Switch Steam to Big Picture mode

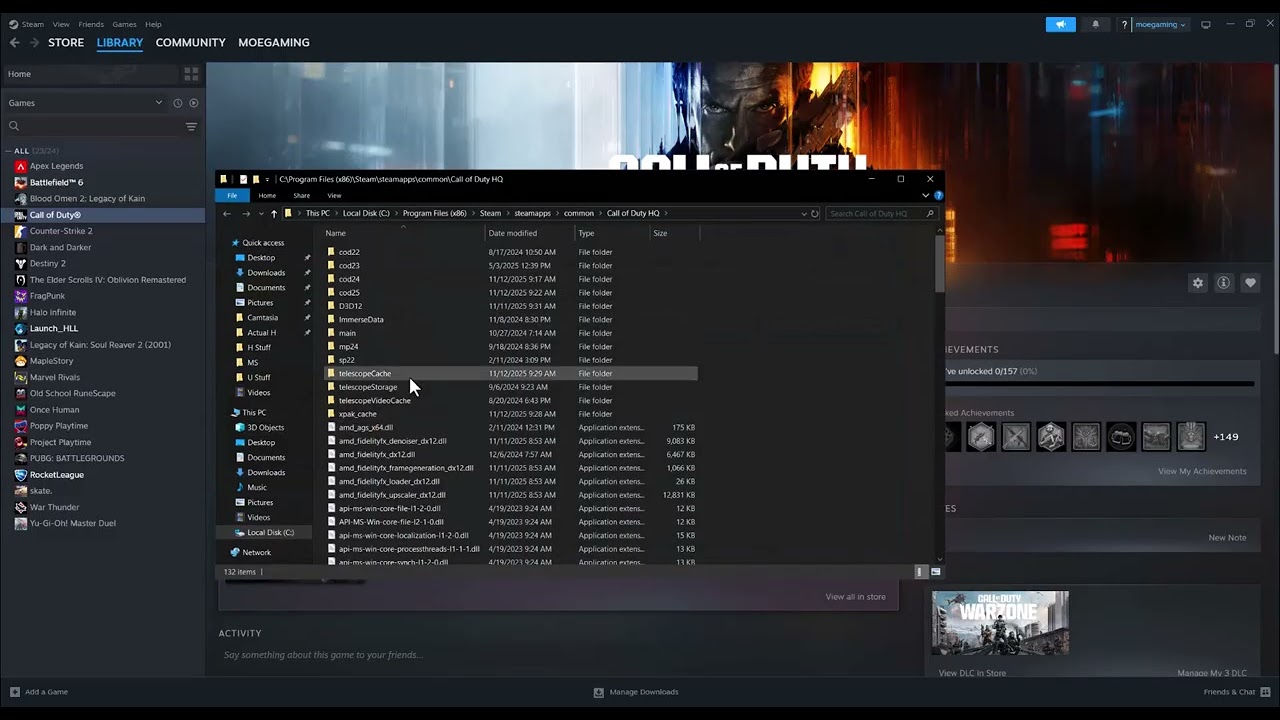click(x=1206, y=24)
